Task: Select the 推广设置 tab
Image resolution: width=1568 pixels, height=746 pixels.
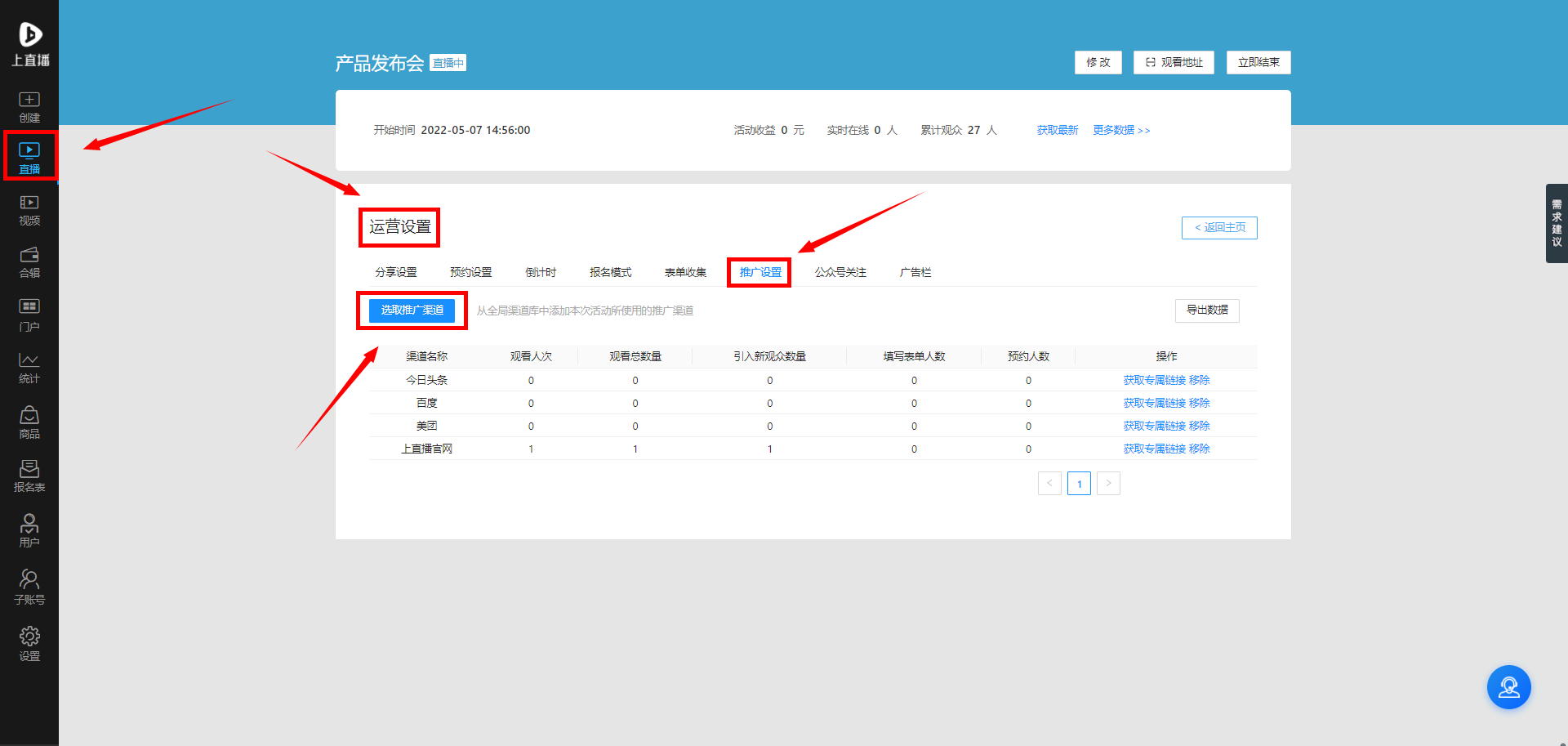Action: (x=760, y=272)
